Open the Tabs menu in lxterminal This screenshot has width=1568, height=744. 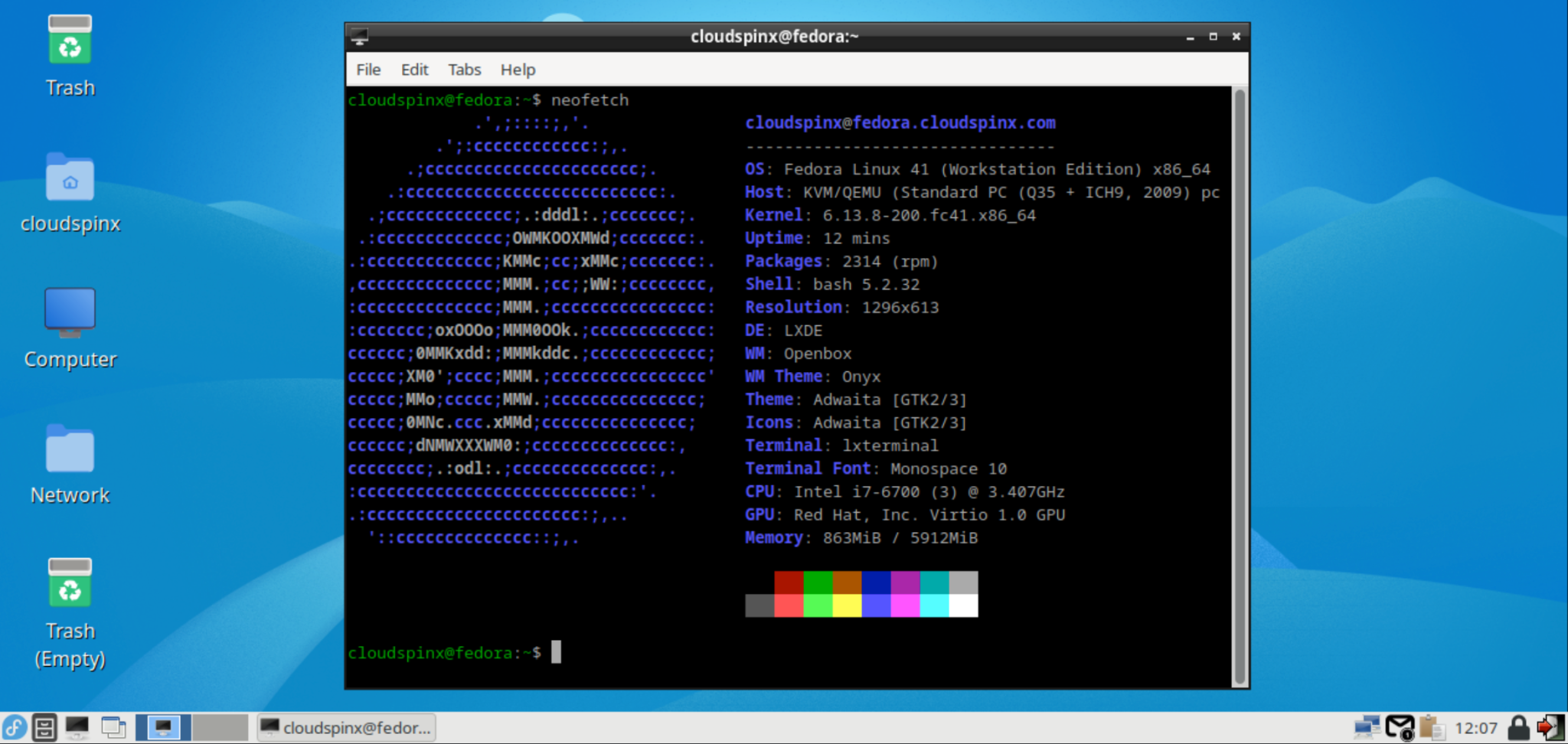(463, 70)
